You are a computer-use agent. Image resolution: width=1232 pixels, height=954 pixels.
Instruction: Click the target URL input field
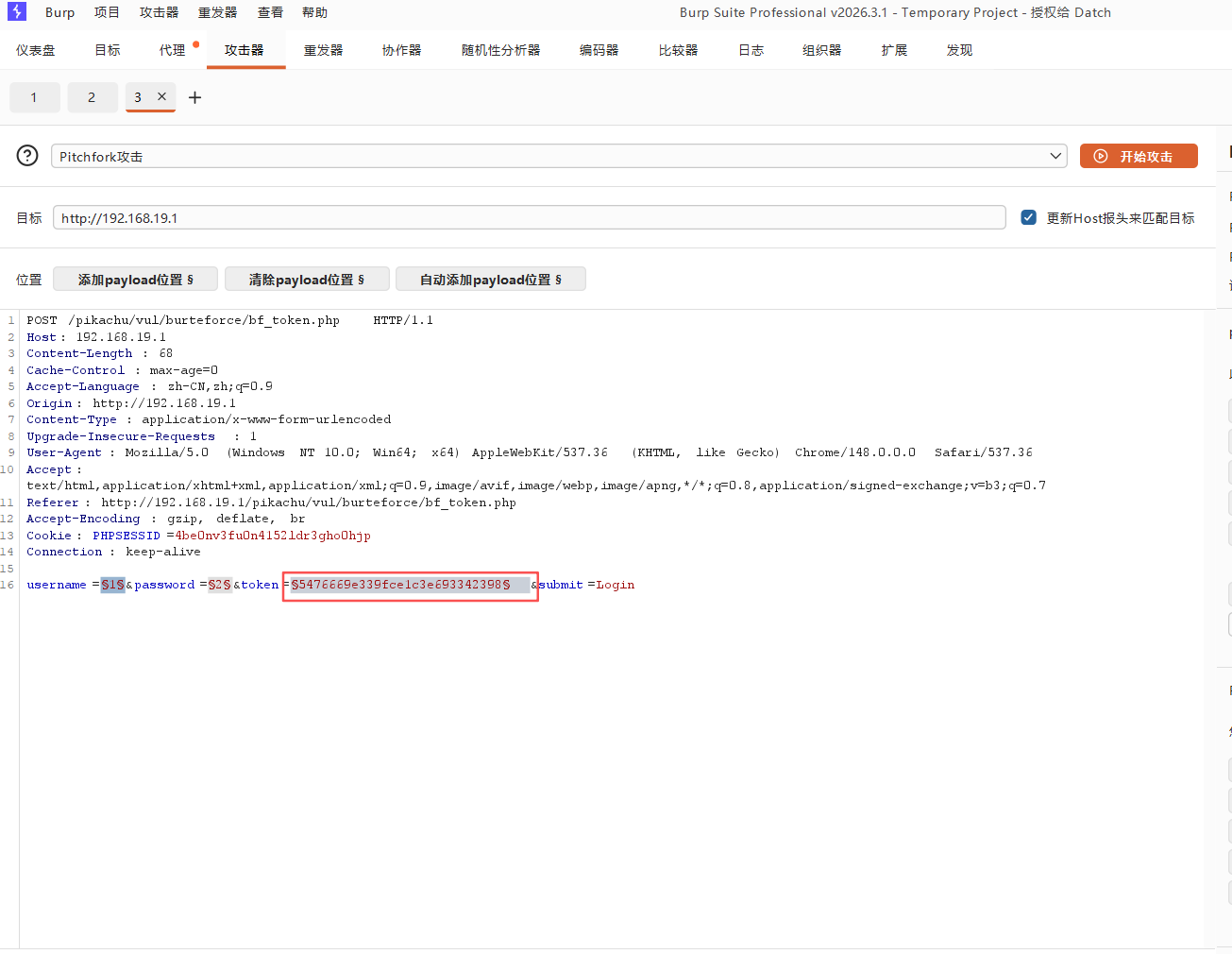pos(529,217)
